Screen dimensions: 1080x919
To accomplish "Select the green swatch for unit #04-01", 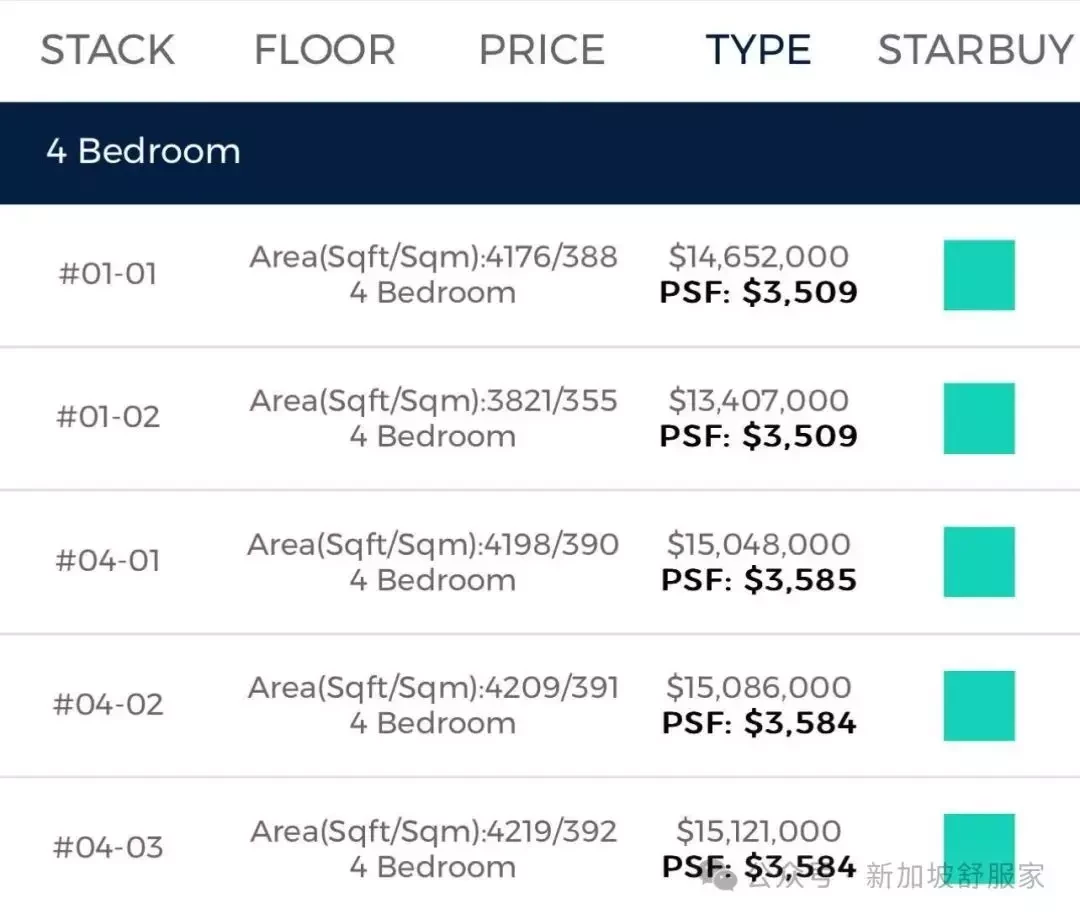I will coord(979,561).
